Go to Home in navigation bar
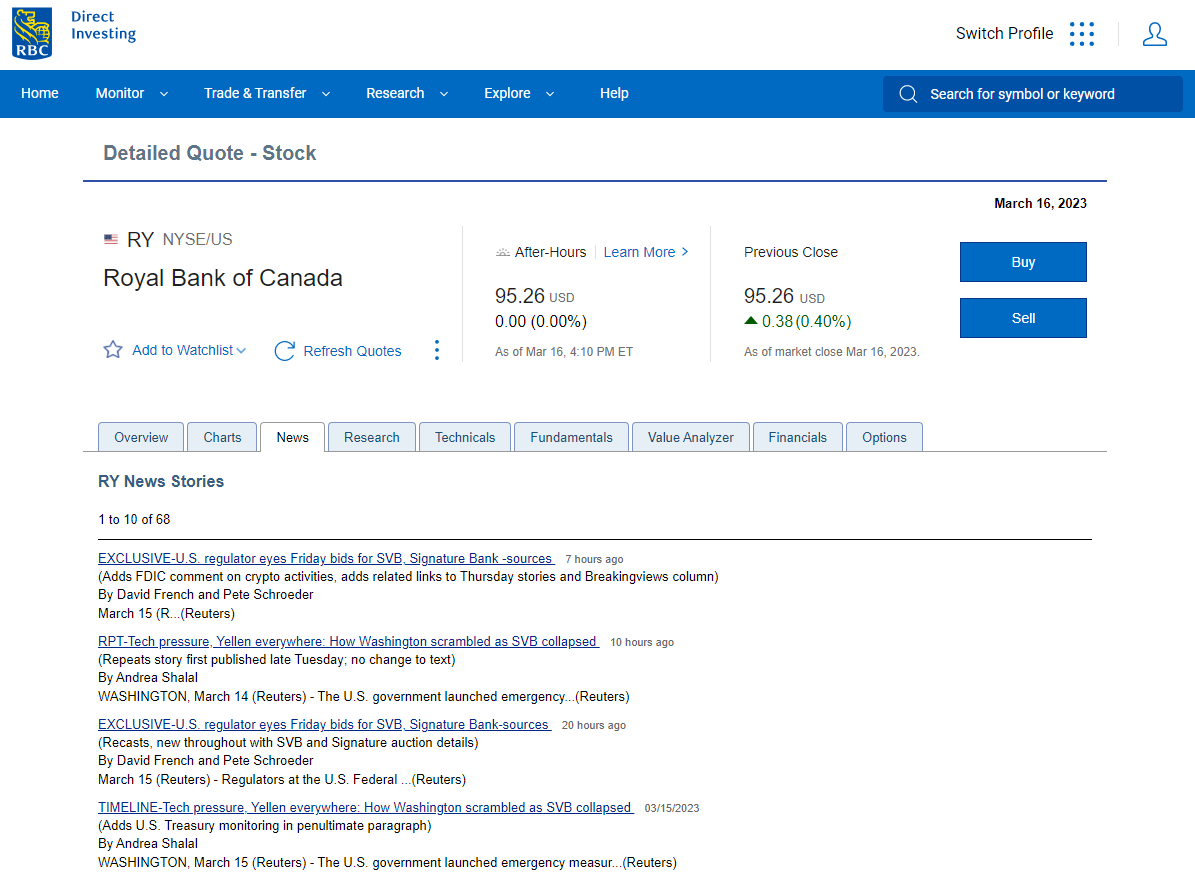 (x=40, y=93)
